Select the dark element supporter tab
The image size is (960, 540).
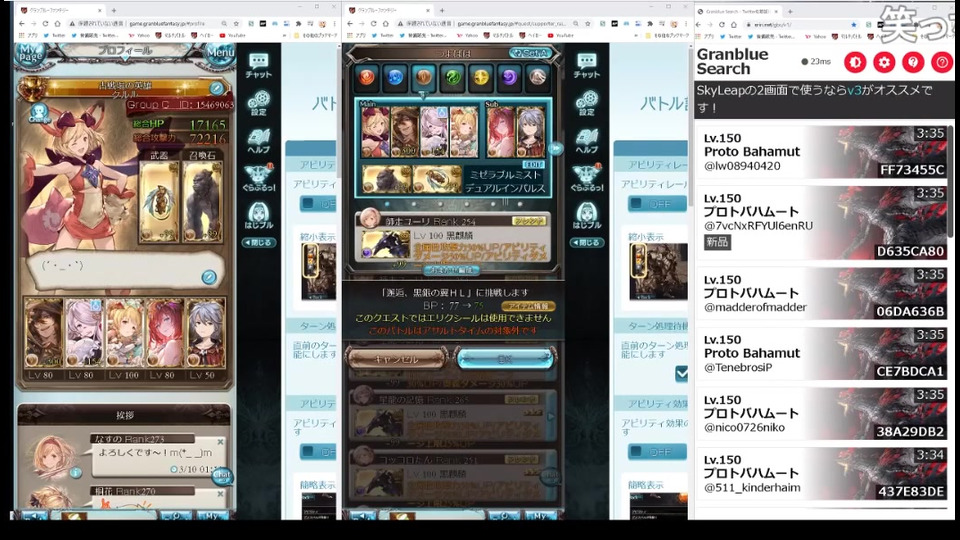pyautogui.click(x=509, y=77)
